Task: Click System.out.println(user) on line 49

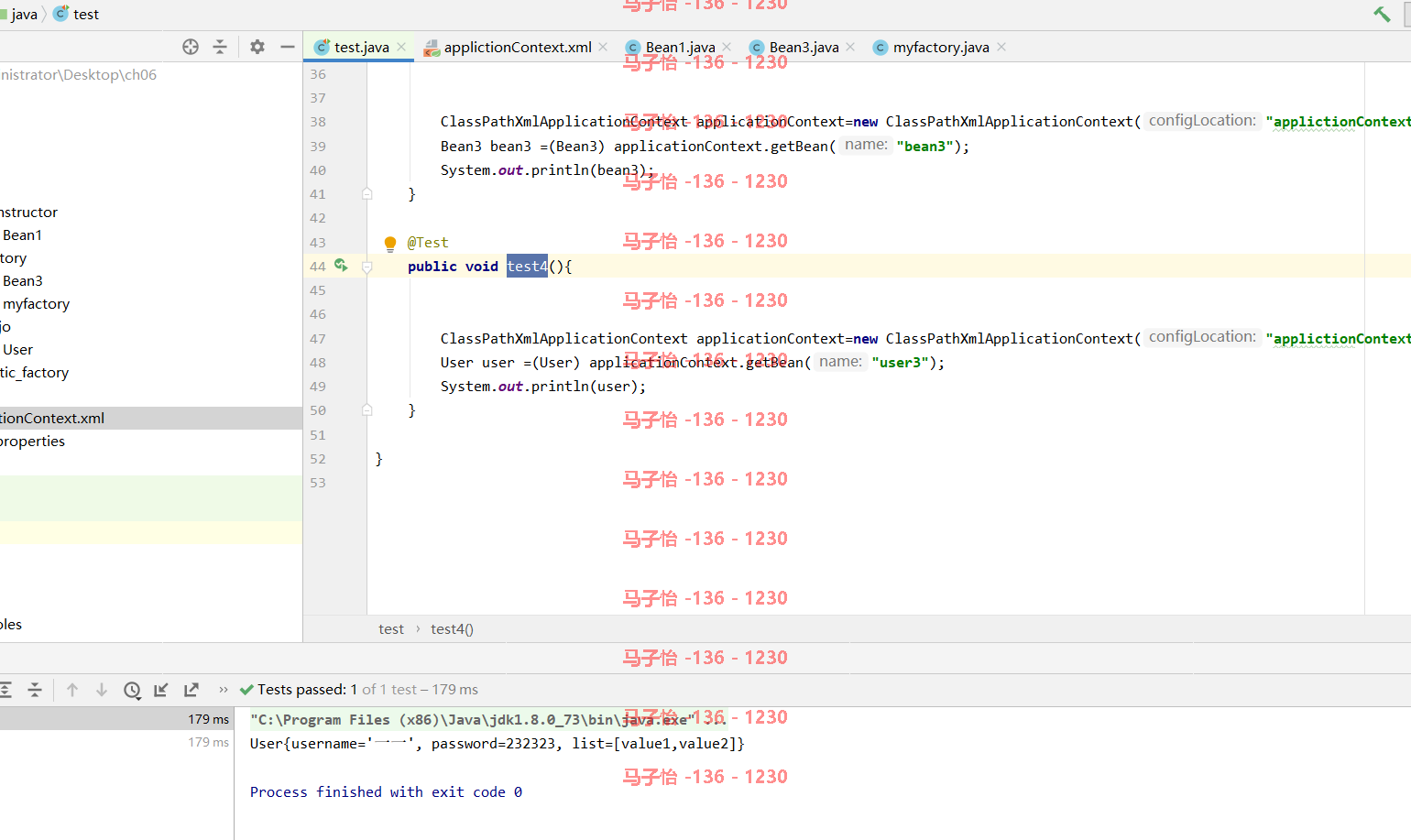Action: coord(543,387)
